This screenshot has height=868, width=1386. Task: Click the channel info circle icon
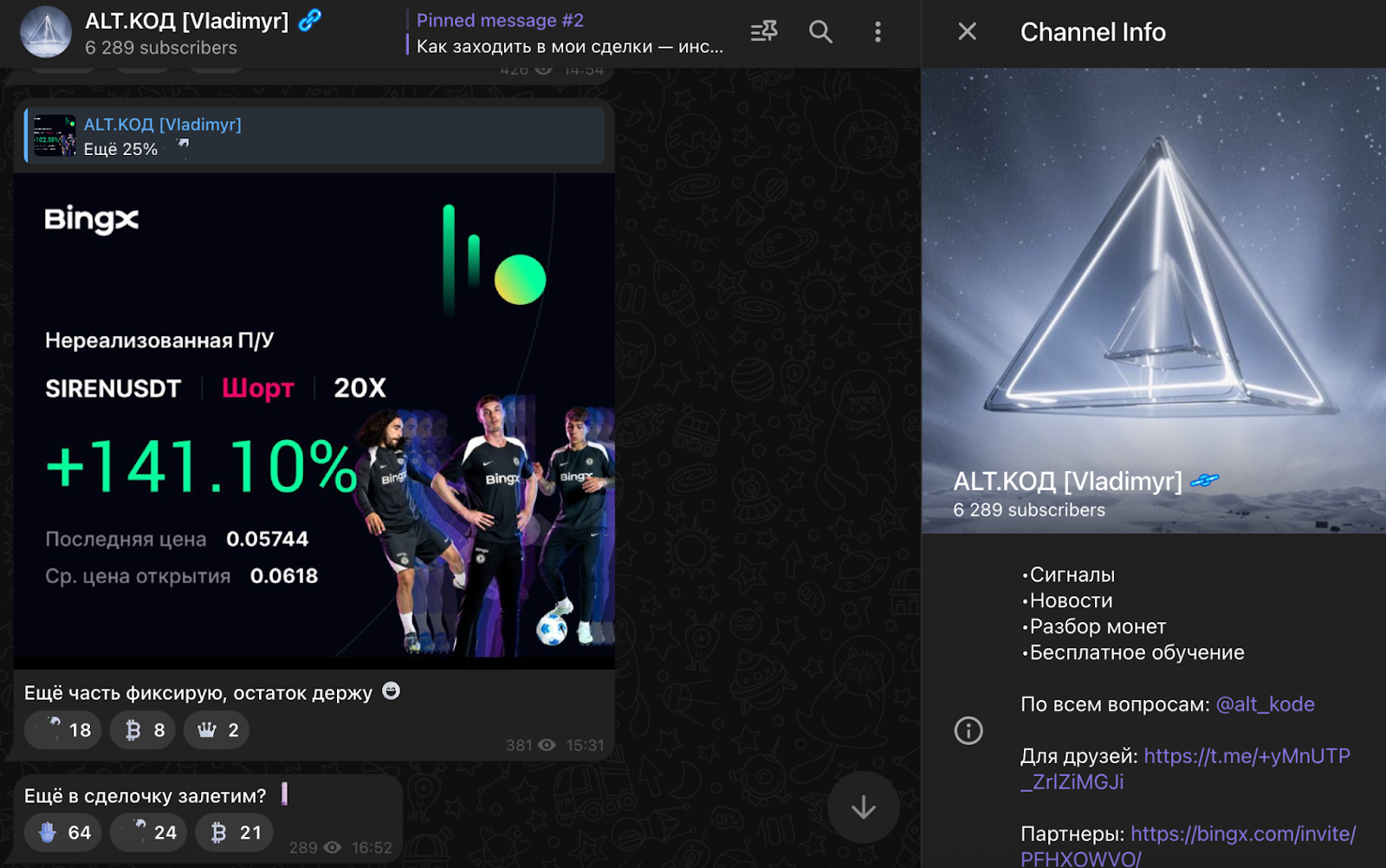(x=968, y=731)
